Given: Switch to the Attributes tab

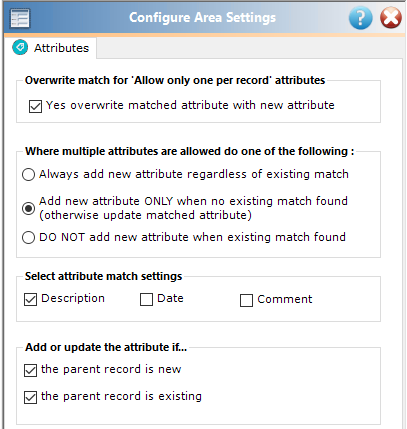Looking at the screenshot, I should point(51,48).
